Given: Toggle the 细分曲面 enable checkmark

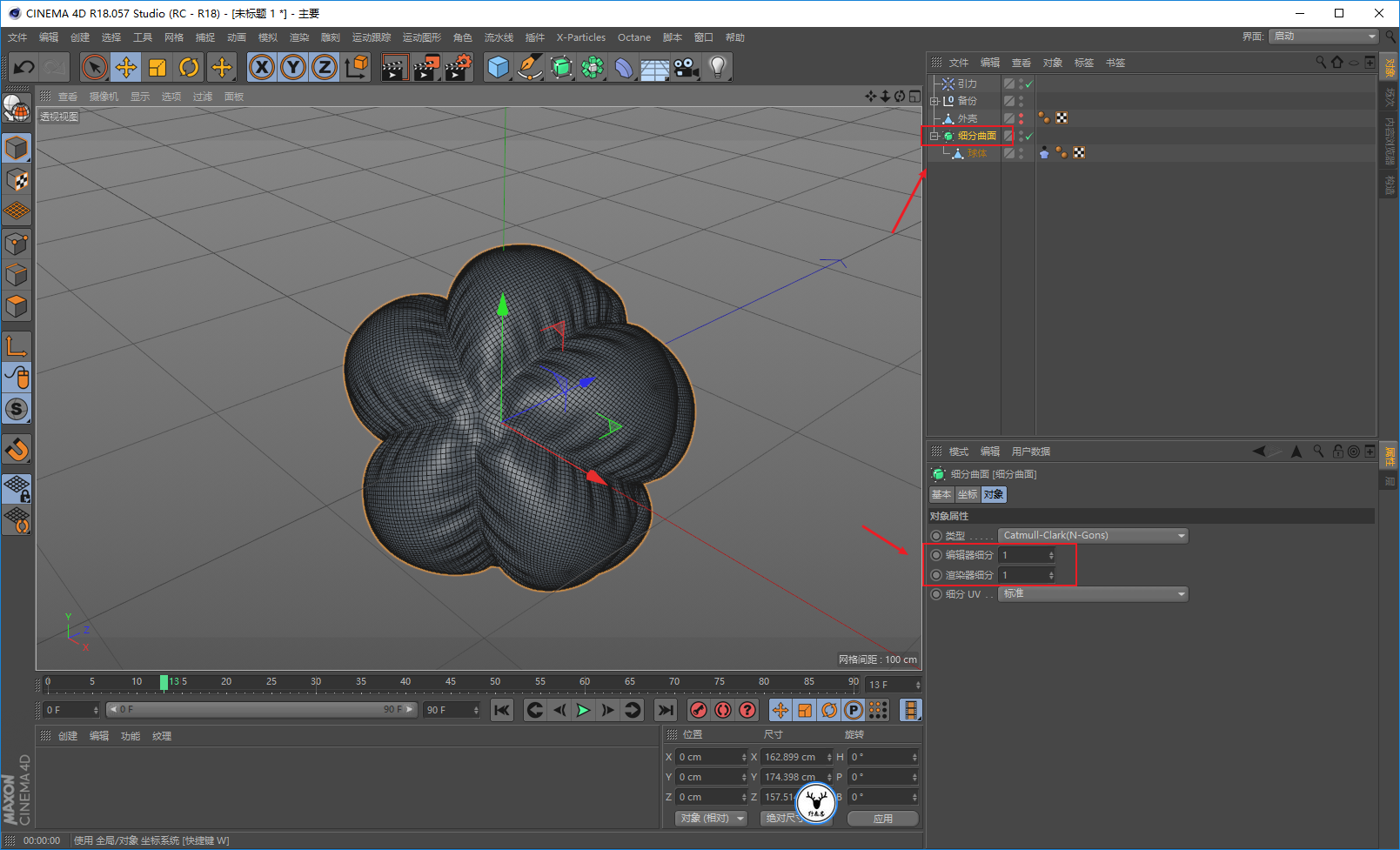Looking at the screenshot, I should pos(1028,137).
